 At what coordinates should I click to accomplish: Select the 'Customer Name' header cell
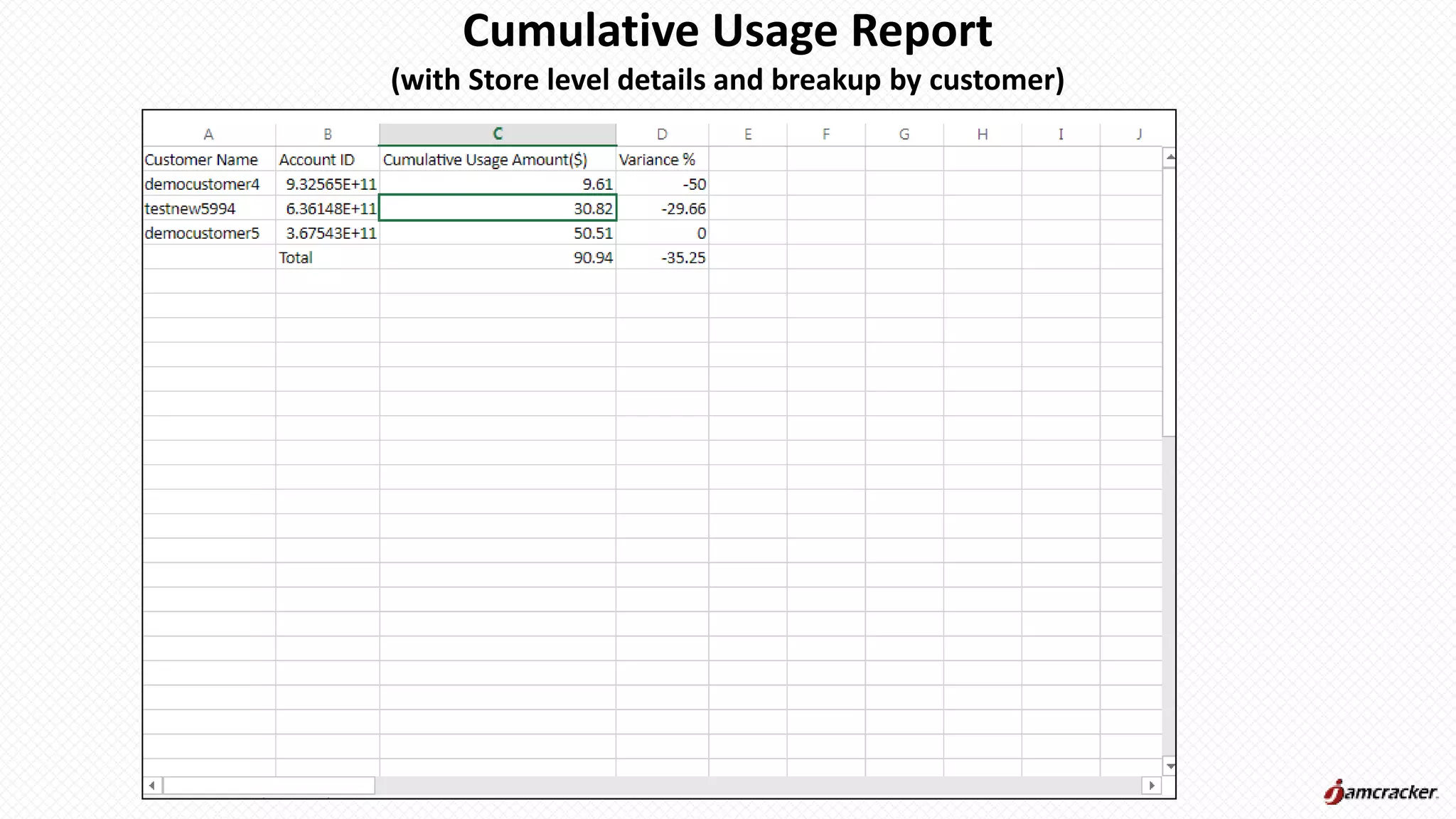coord(210,159)
